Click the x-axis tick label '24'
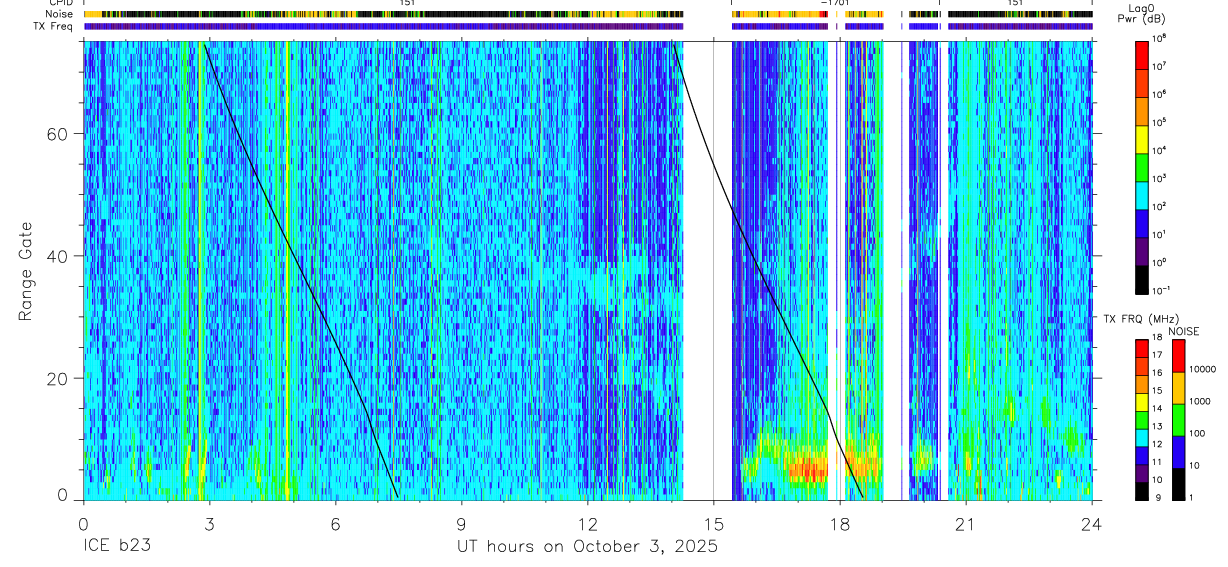 click(1091, 523)
